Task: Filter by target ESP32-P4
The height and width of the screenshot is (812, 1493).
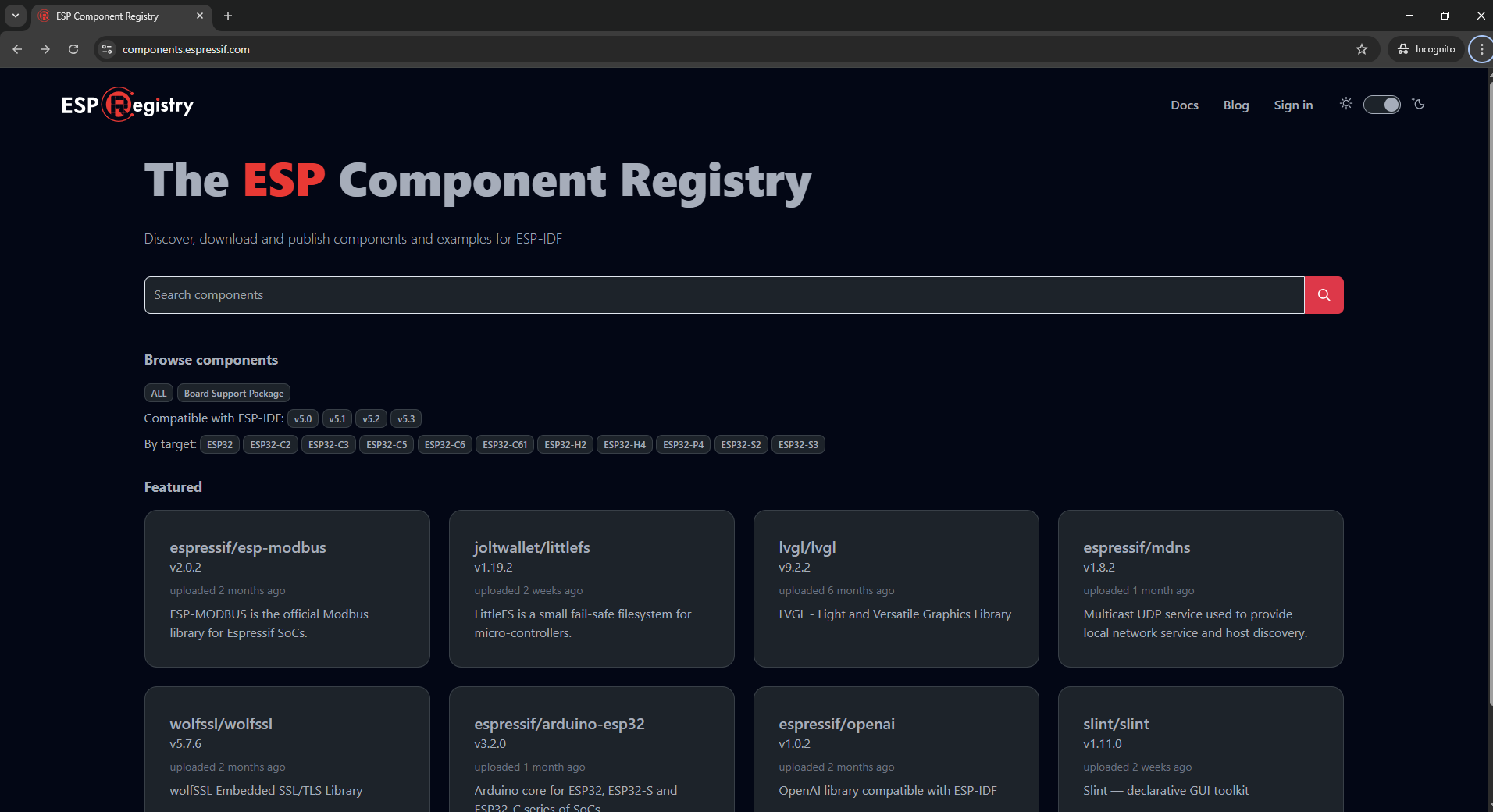Action: click(683, 445)
